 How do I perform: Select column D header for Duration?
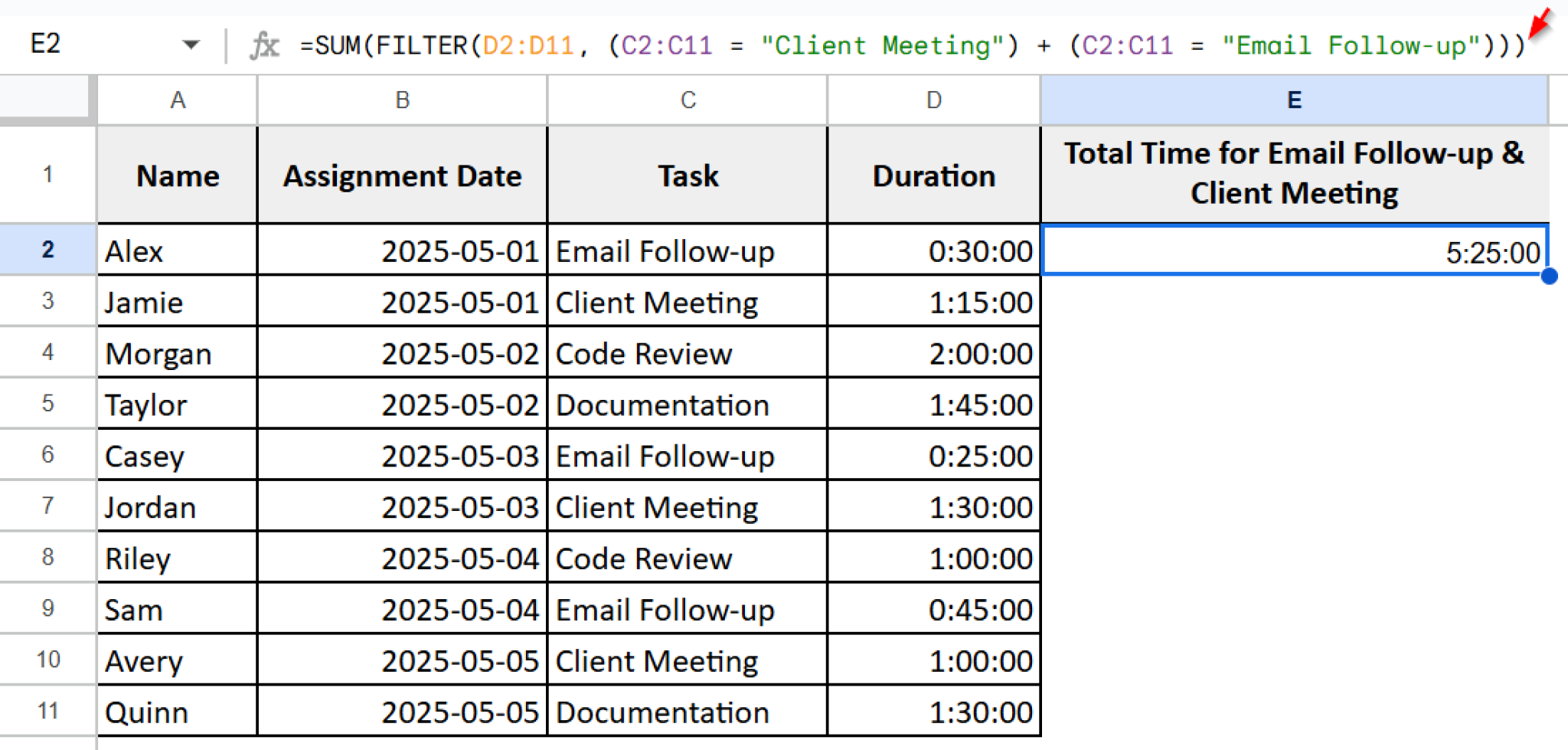coord(933,100)
